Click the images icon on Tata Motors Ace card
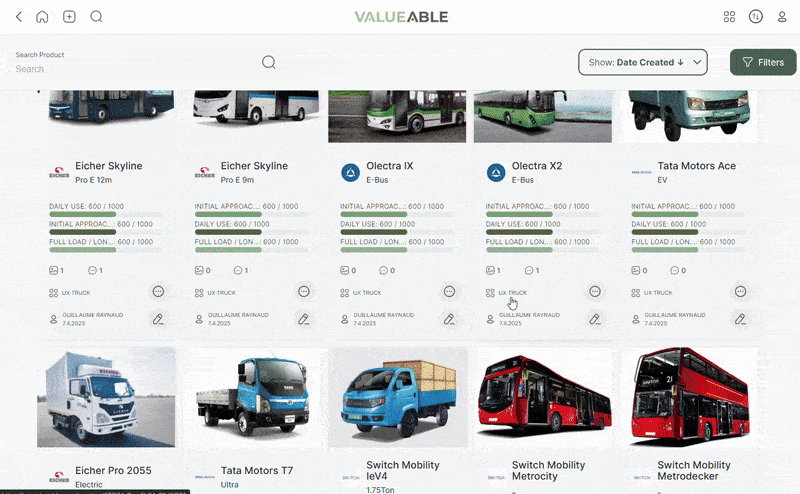Screen dimensions: 800x494 637,271
